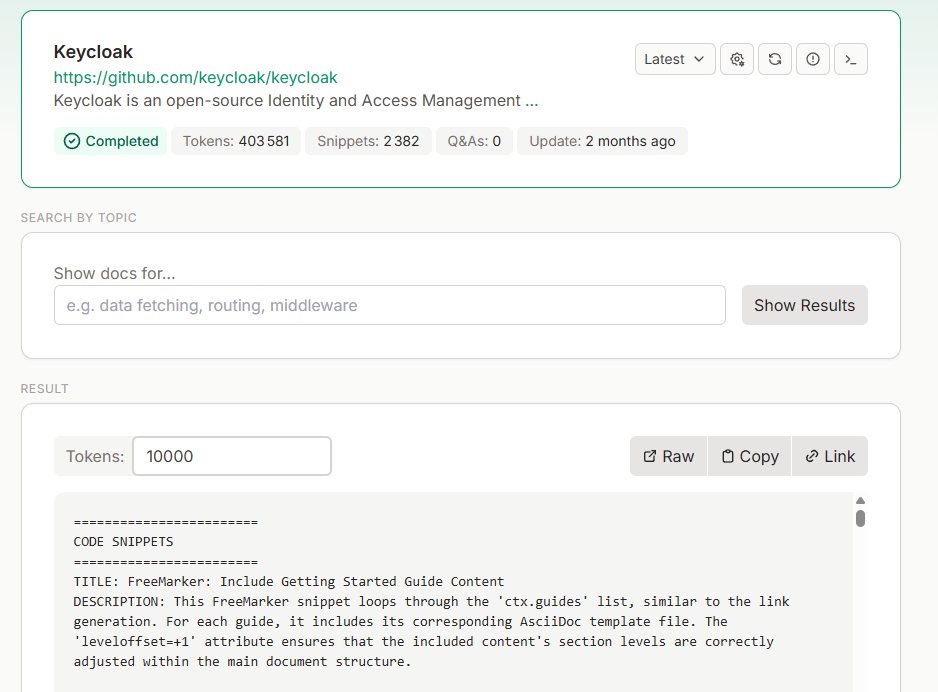The height and width of the screenshot is (692, 938).
Task: Click the Show Results button
Action: point(805,305)
